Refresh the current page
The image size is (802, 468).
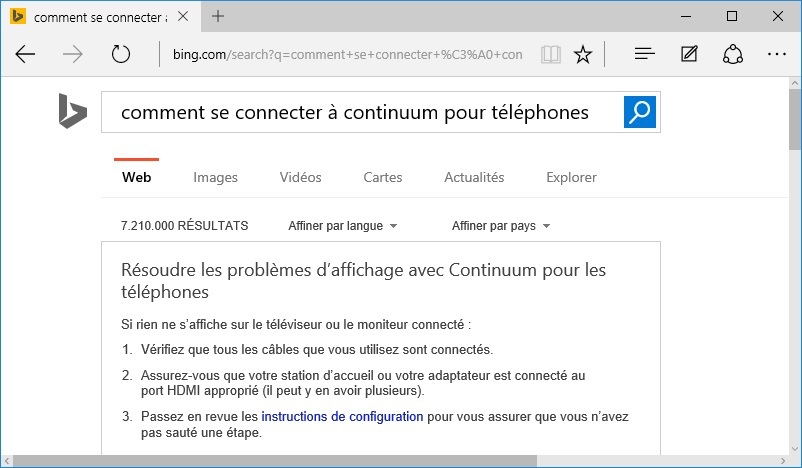point(121,54)
